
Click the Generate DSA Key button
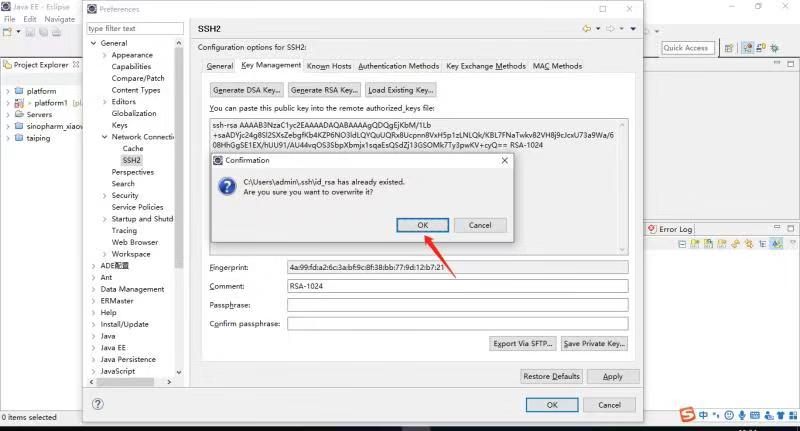(x=247, y=90)
